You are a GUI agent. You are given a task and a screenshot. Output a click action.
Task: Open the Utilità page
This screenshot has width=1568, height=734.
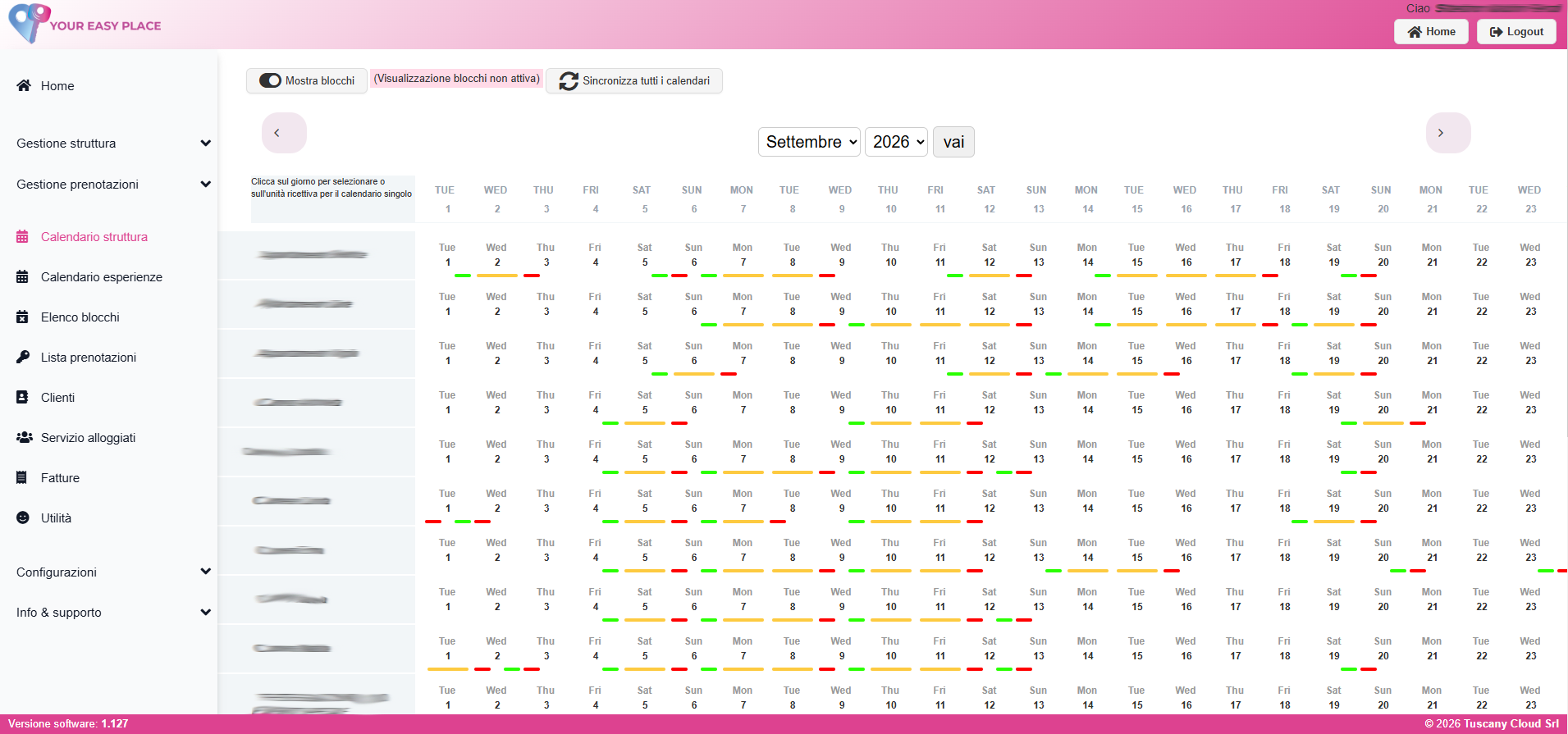56,517
